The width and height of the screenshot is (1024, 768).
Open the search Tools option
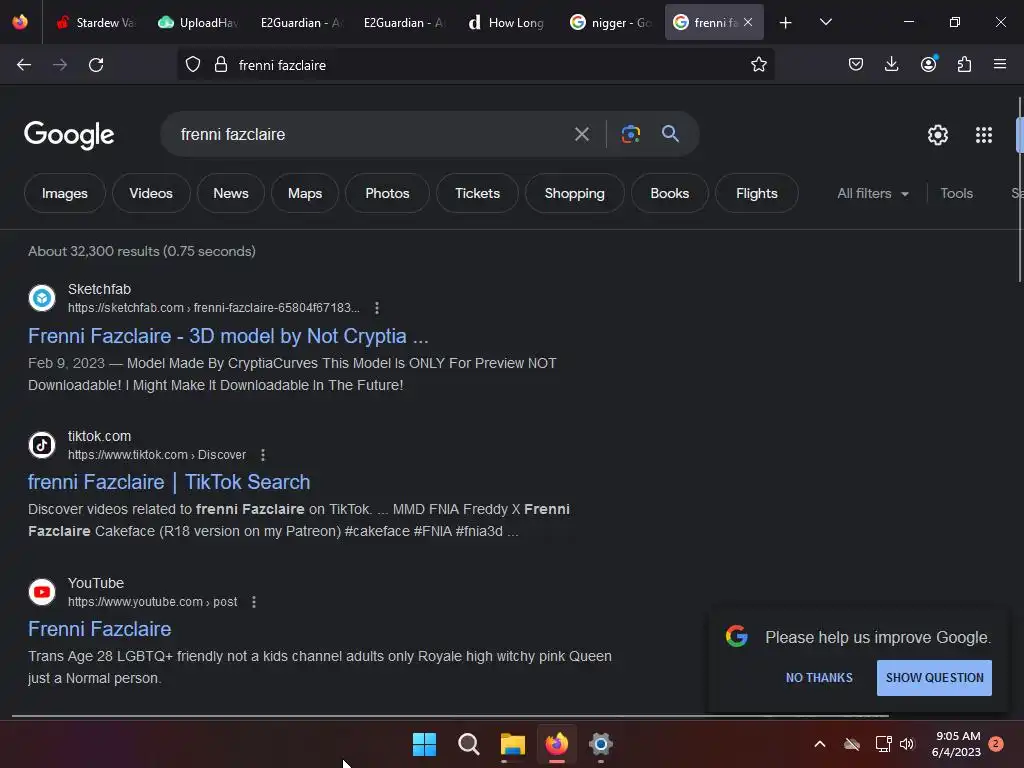pyautogui.click(x=956, y=193)
